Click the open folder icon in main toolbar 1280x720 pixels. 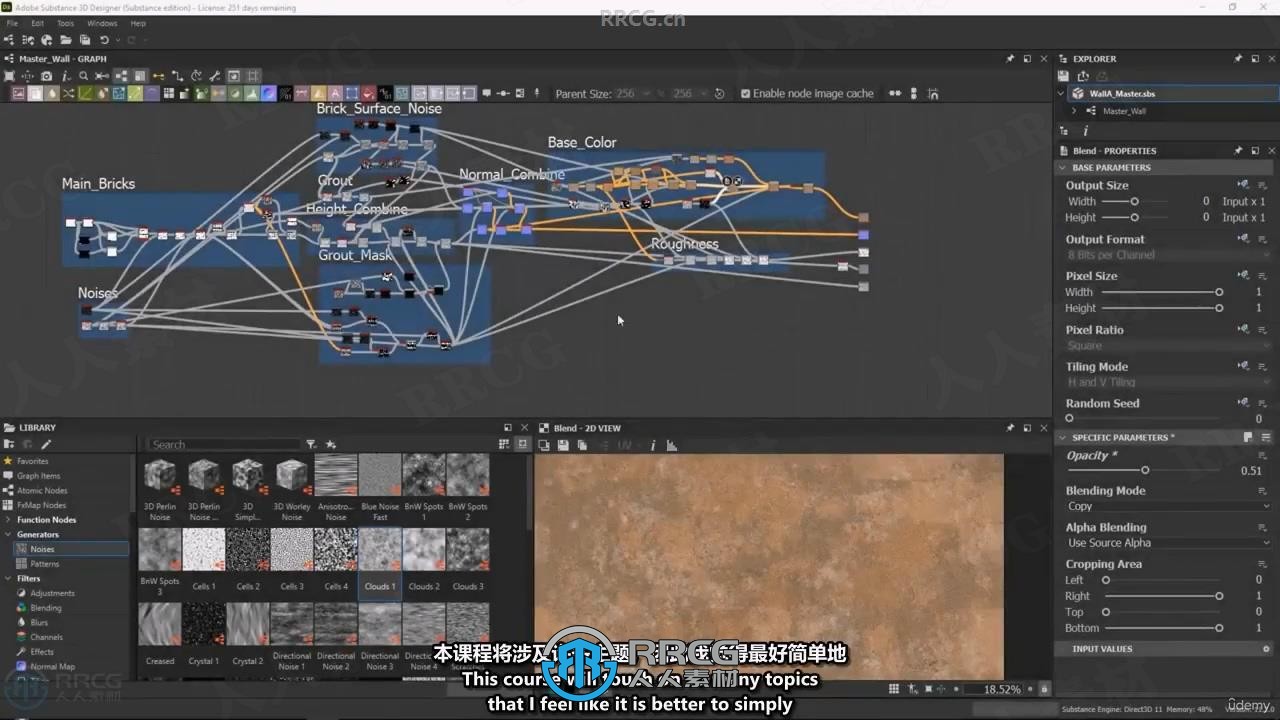[66, 40]
